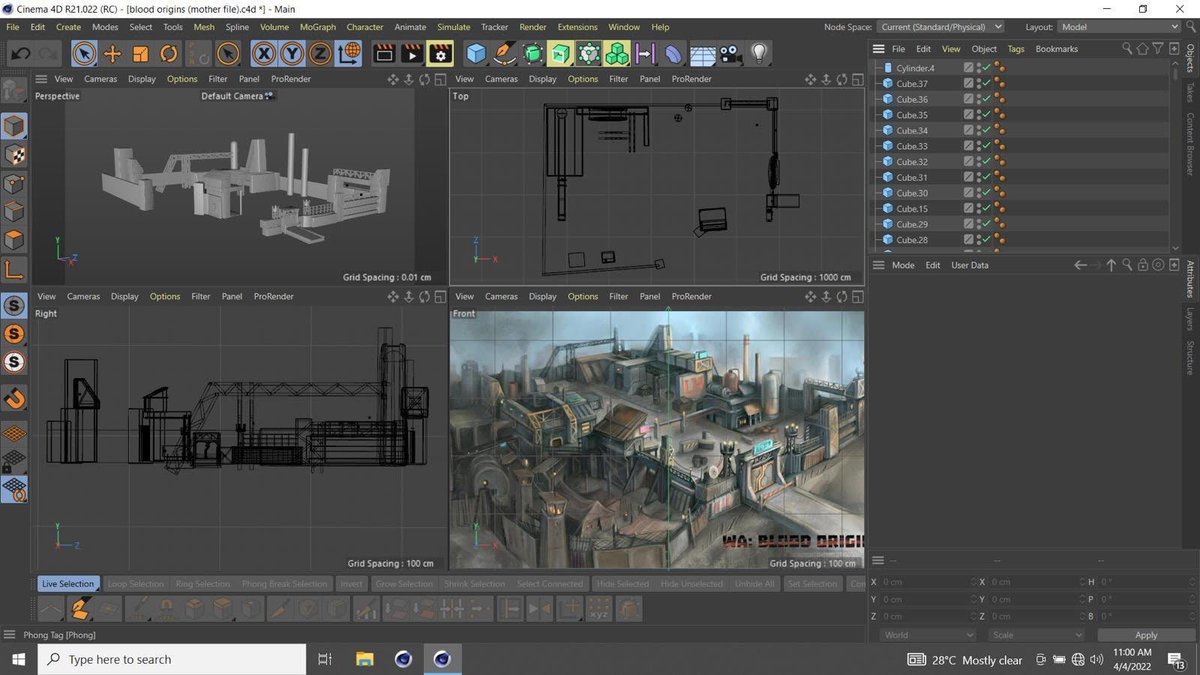The width and height of the screenshot is (1200, 675).
Task: Toggle the Z axis lock
Action: tap(320, 53)
